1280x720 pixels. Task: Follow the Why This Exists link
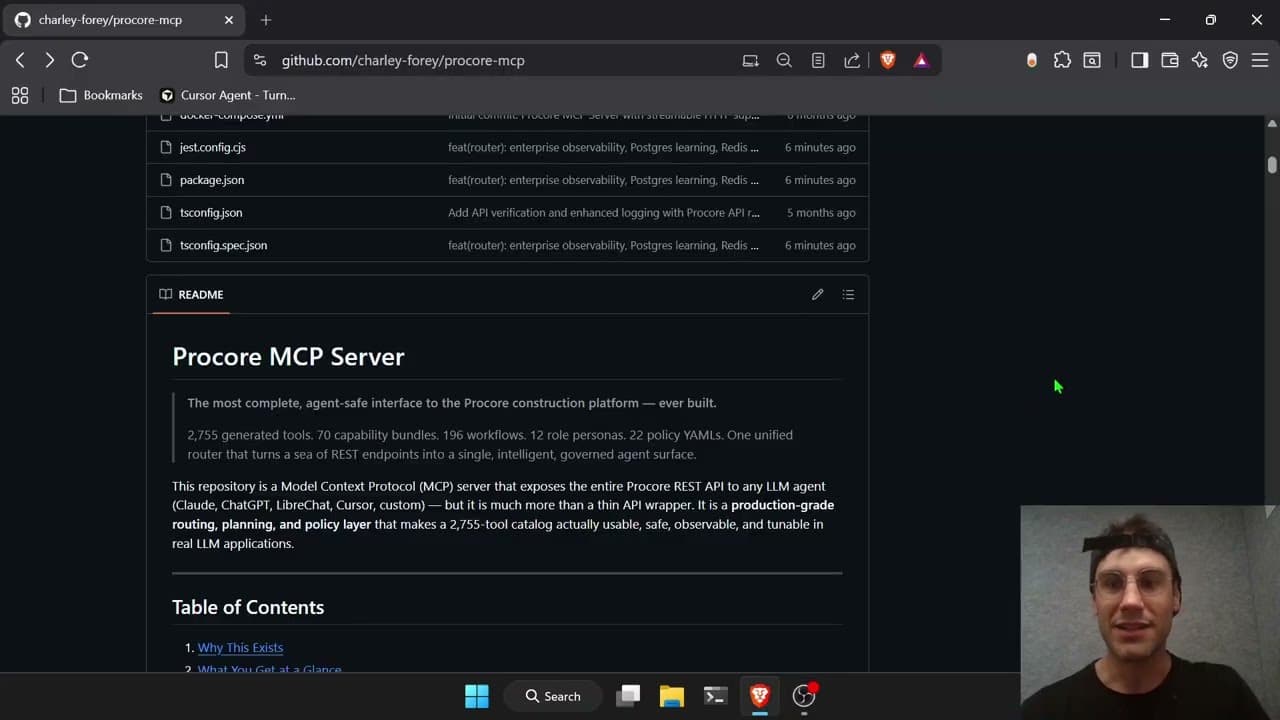[x=240, y=647]
